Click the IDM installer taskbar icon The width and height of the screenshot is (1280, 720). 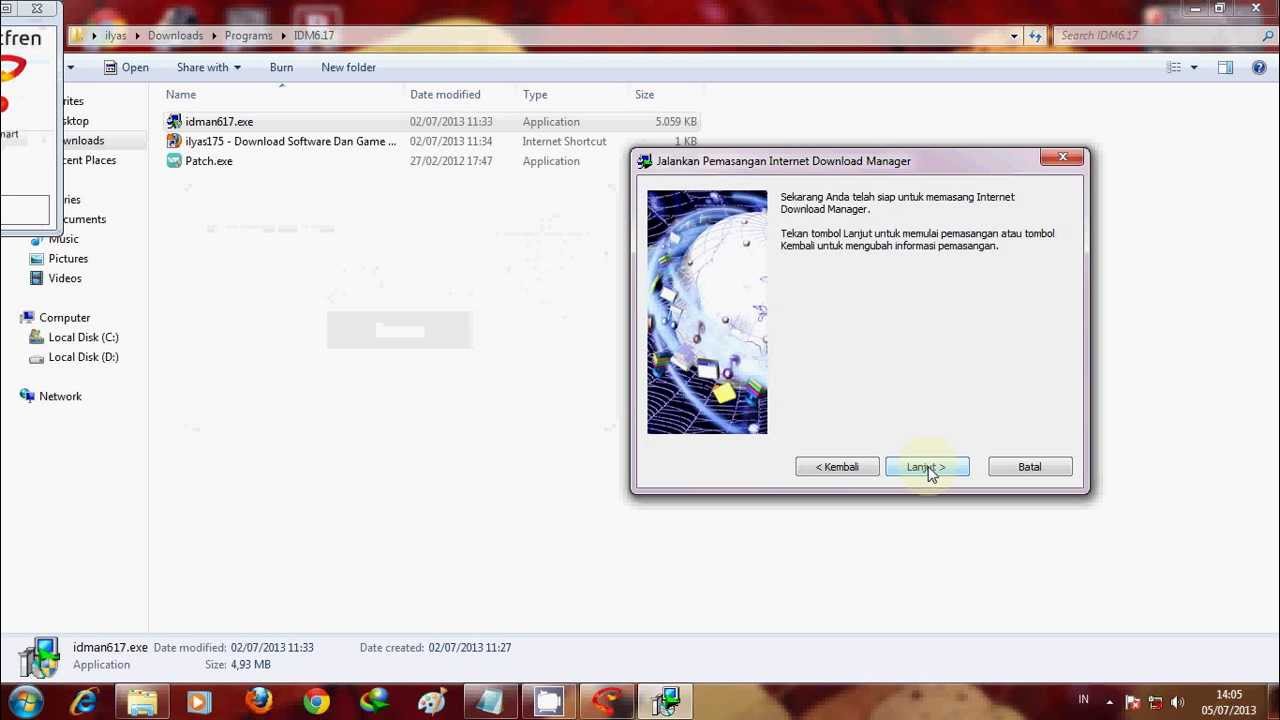coord(664,702)
